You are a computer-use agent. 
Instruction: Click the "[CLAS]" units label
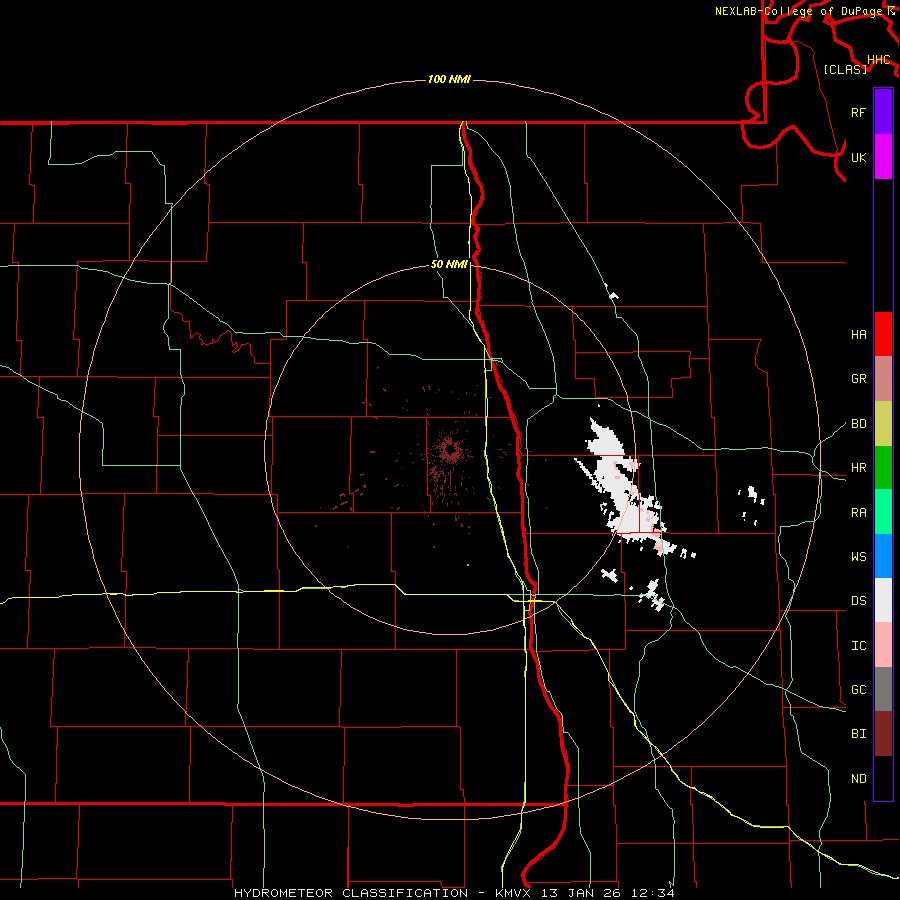(x=845, y=69)
